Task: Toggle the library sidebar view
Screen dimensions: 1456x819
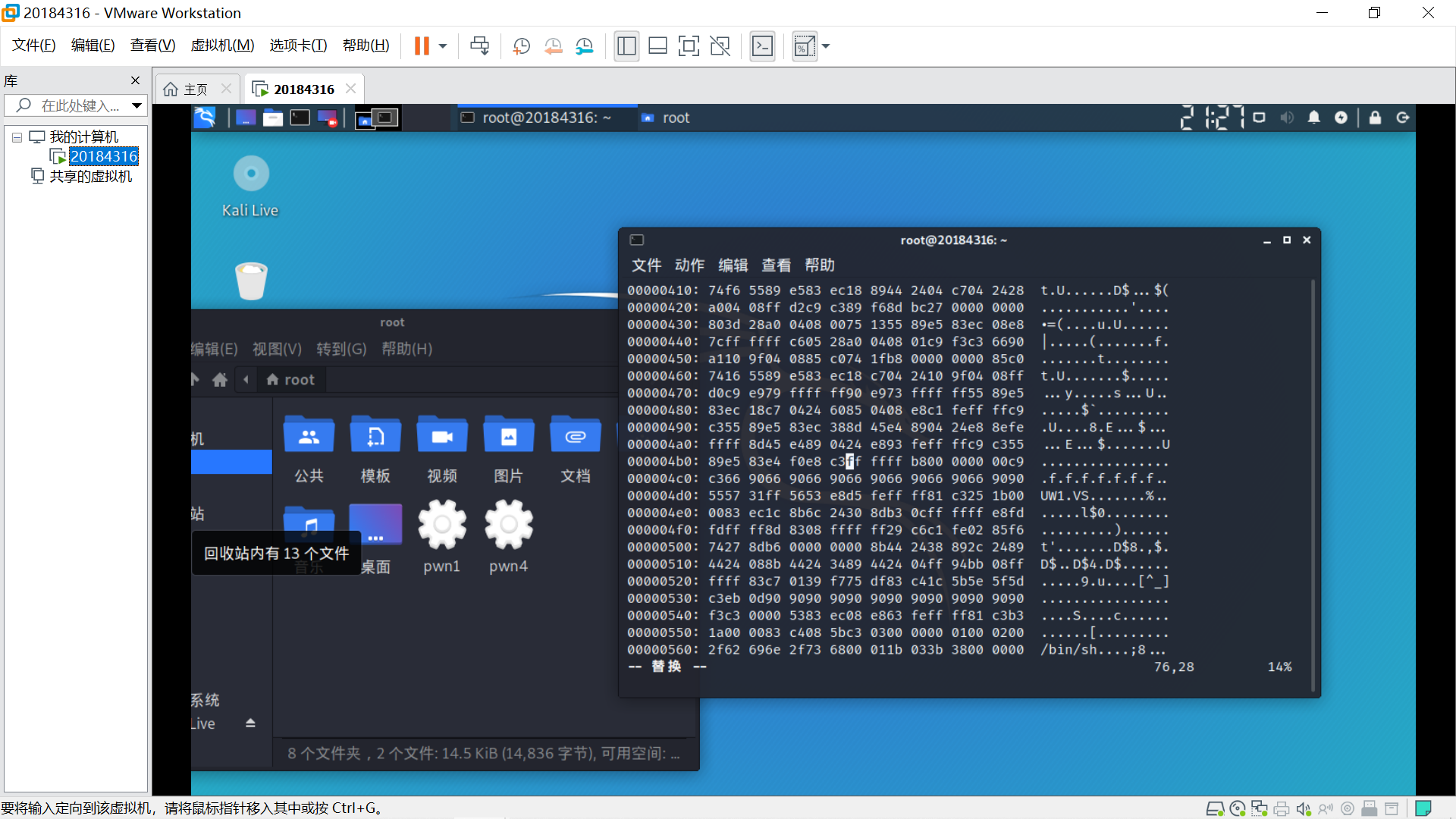Action: point(626,46)
